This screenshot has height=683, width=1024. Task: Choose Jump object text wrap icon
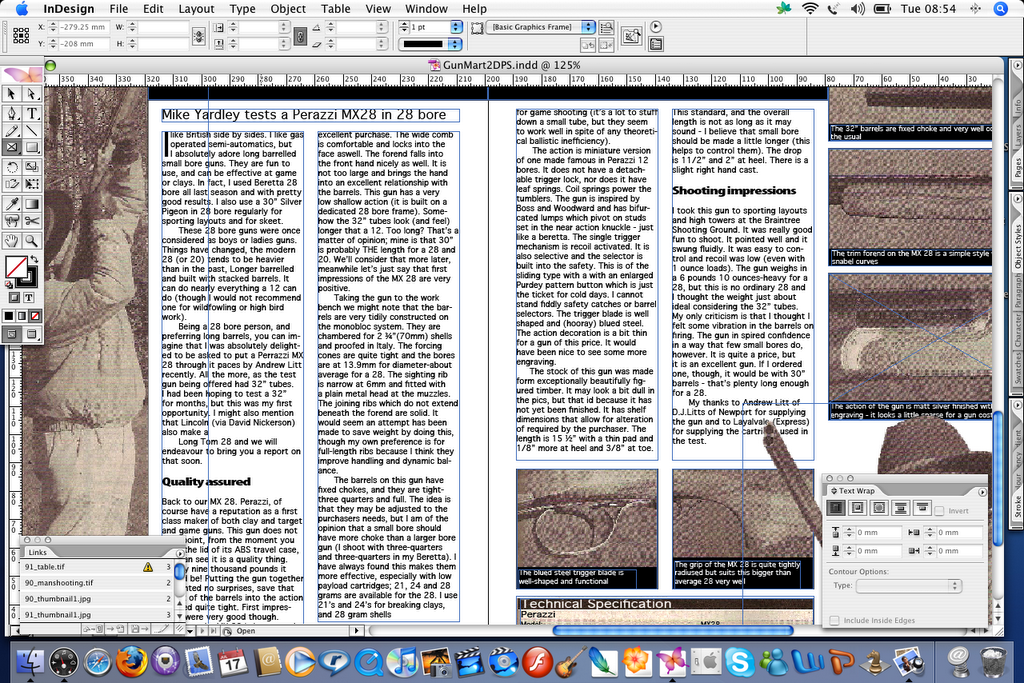pyautogui.click(x=901, y=508)
